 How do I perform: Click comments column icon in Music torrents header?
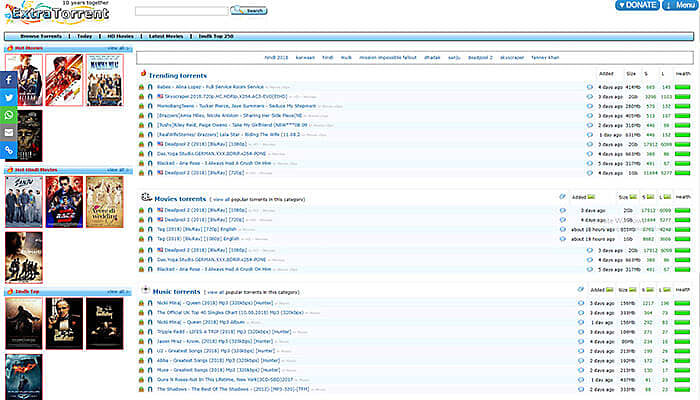point(580,289)
